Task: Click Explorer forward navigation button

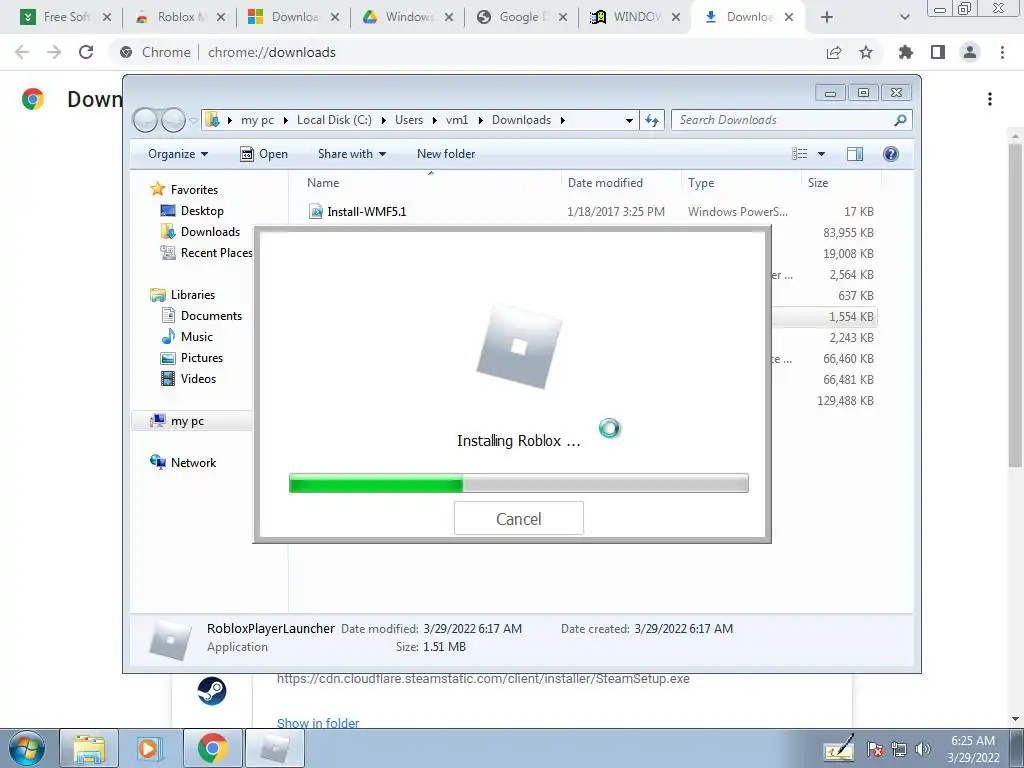Action: point(173,120)
